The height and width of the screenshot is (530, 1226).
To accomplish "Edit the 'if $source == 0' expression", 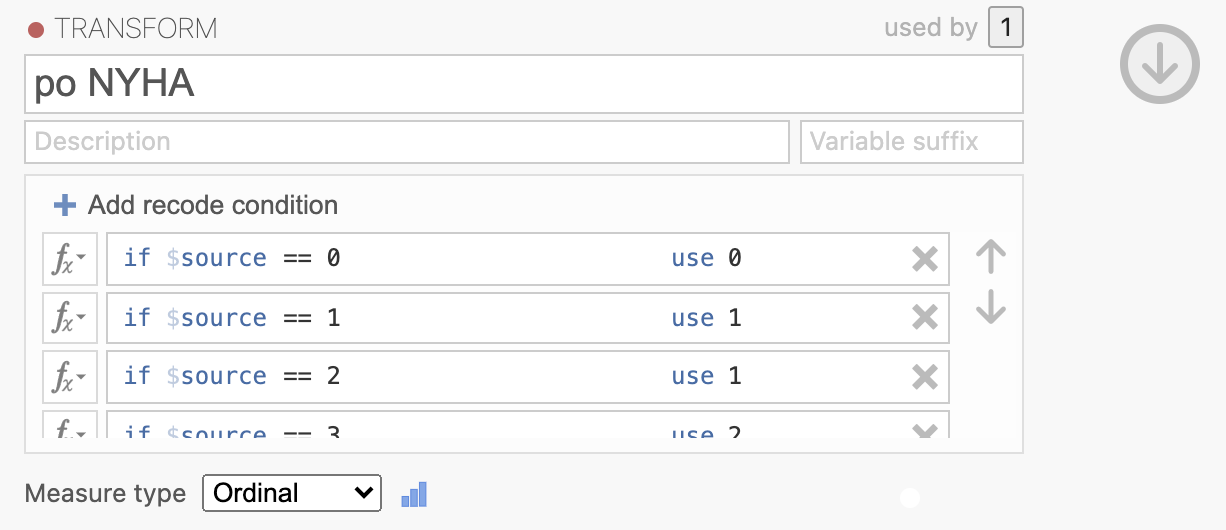I will click(232, 259).
